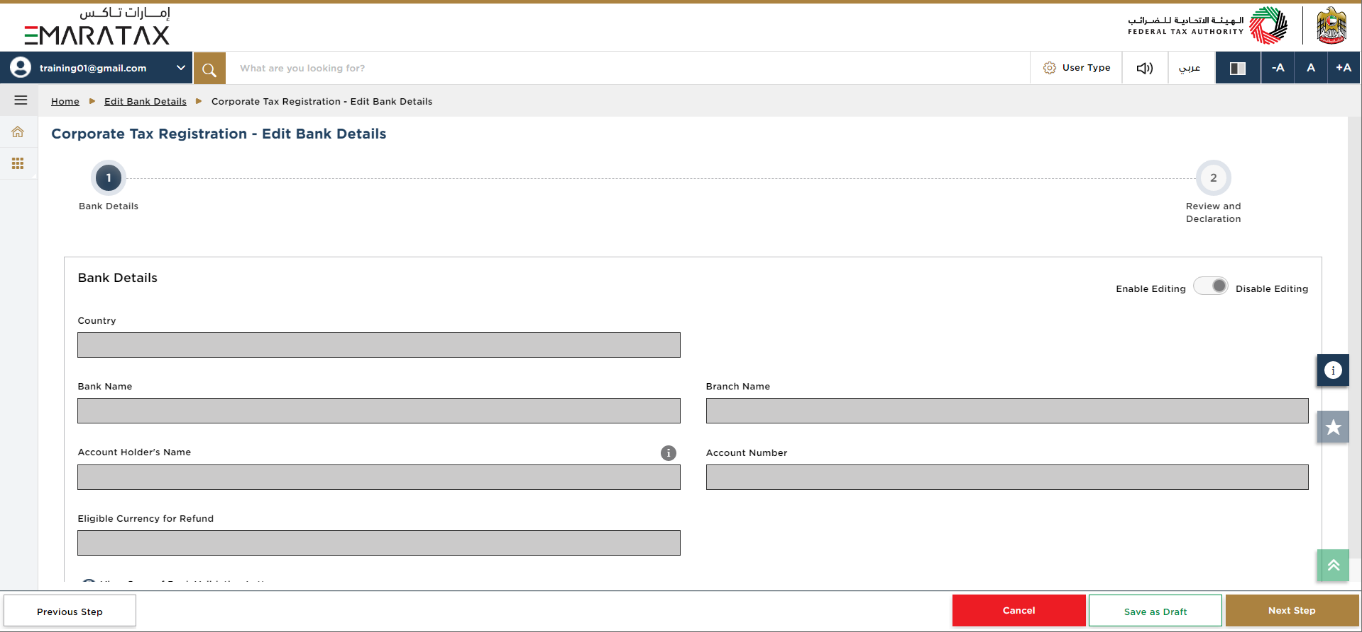The image size is (1362, 632).
Task: Click the Account Holder's Name field
Action: pyautogui.click(x=379, y=477)
